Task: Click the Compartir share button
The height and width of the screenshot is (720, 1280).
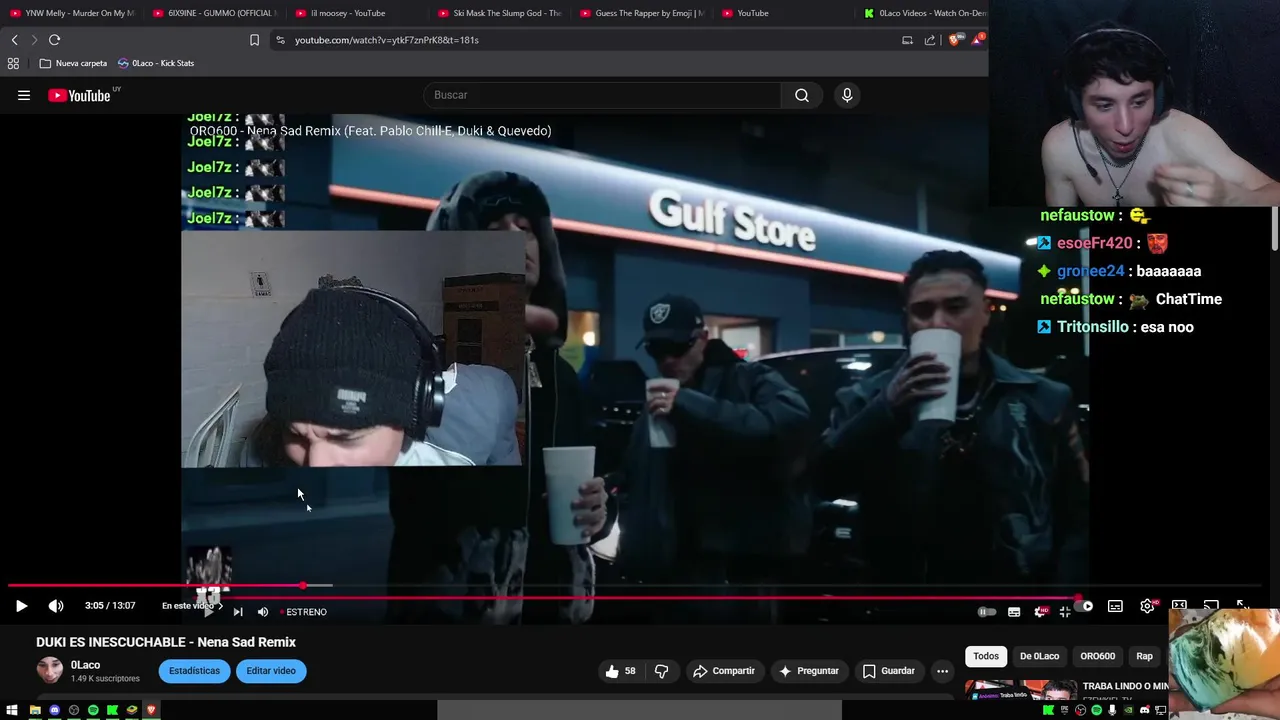Action: tap(724, 671)
